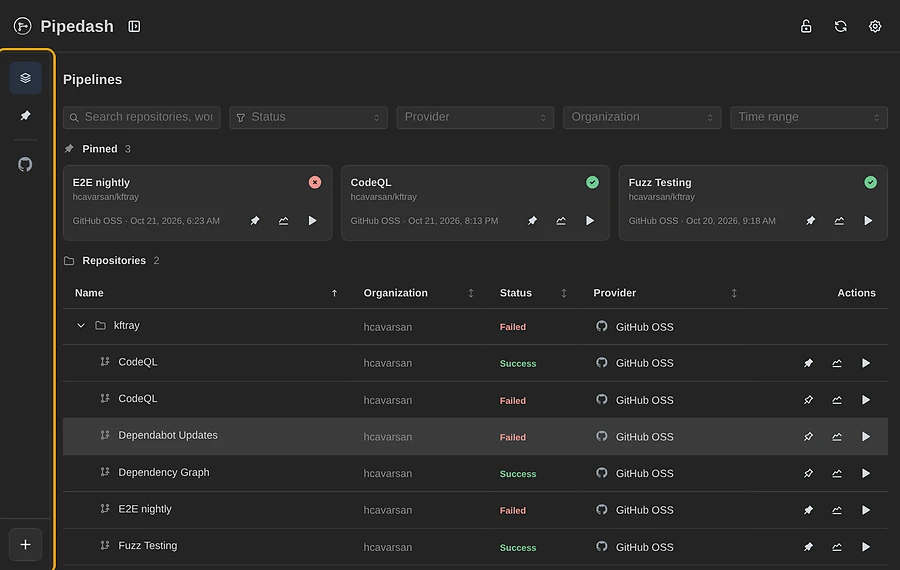Run the Dependabot Updates pipeline

(x=866, y=437)
